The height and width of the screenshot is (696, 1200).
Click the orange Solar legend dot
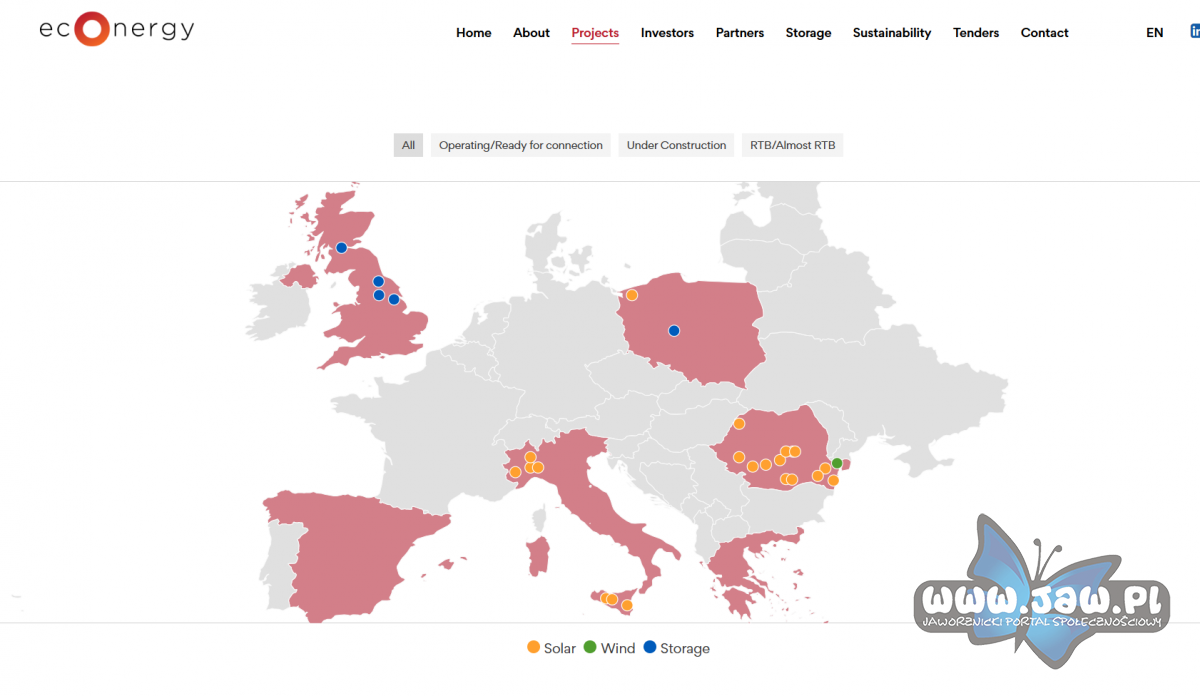tap(533, 647)
